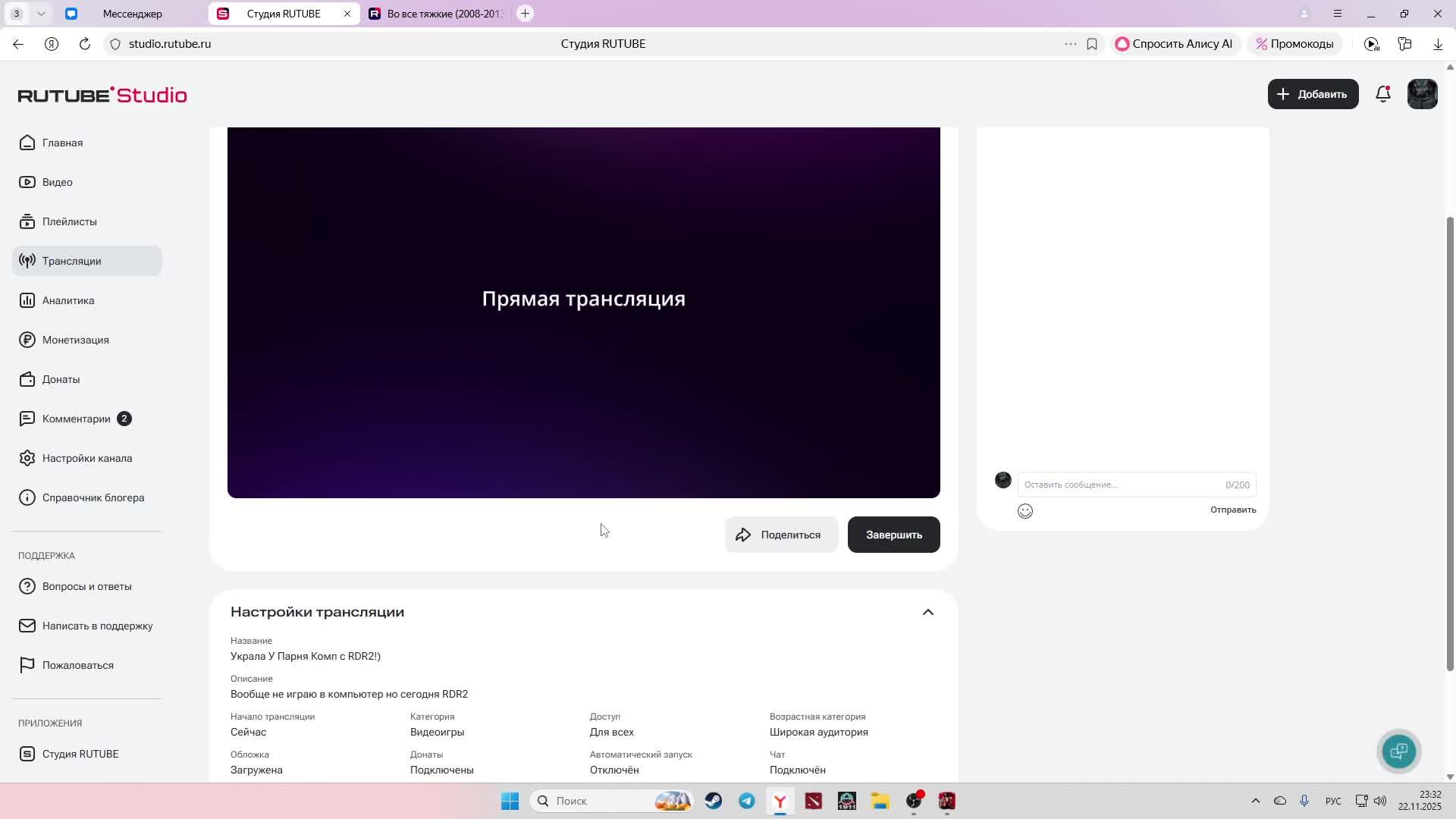This screenshot has width=1456, height=819.
Task: Open the browser tabs overview dropdown
Action: point(41,13)
